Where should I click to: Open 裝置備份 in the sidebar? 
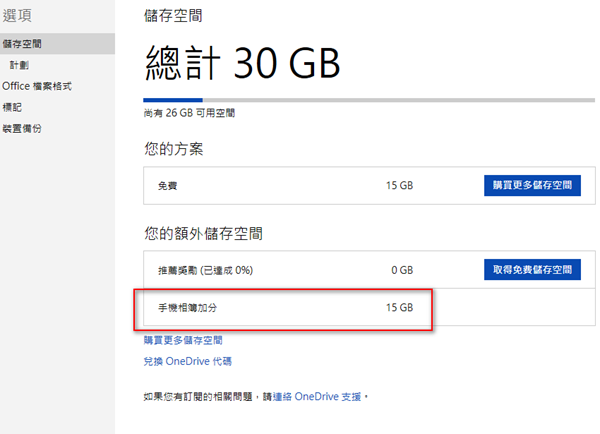tap(22, 128)
